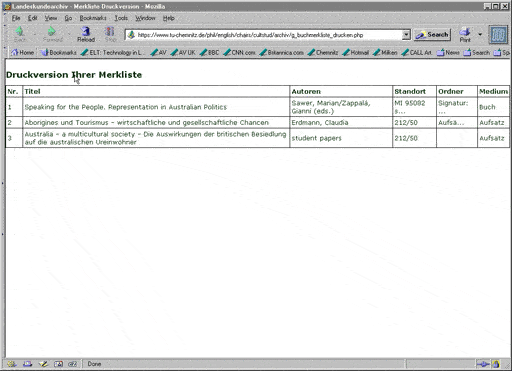Image resolution: width=512 pixels, height=371 pixels.
Task: Click the online/offline status icon
Action: click(x=483, y=364)
